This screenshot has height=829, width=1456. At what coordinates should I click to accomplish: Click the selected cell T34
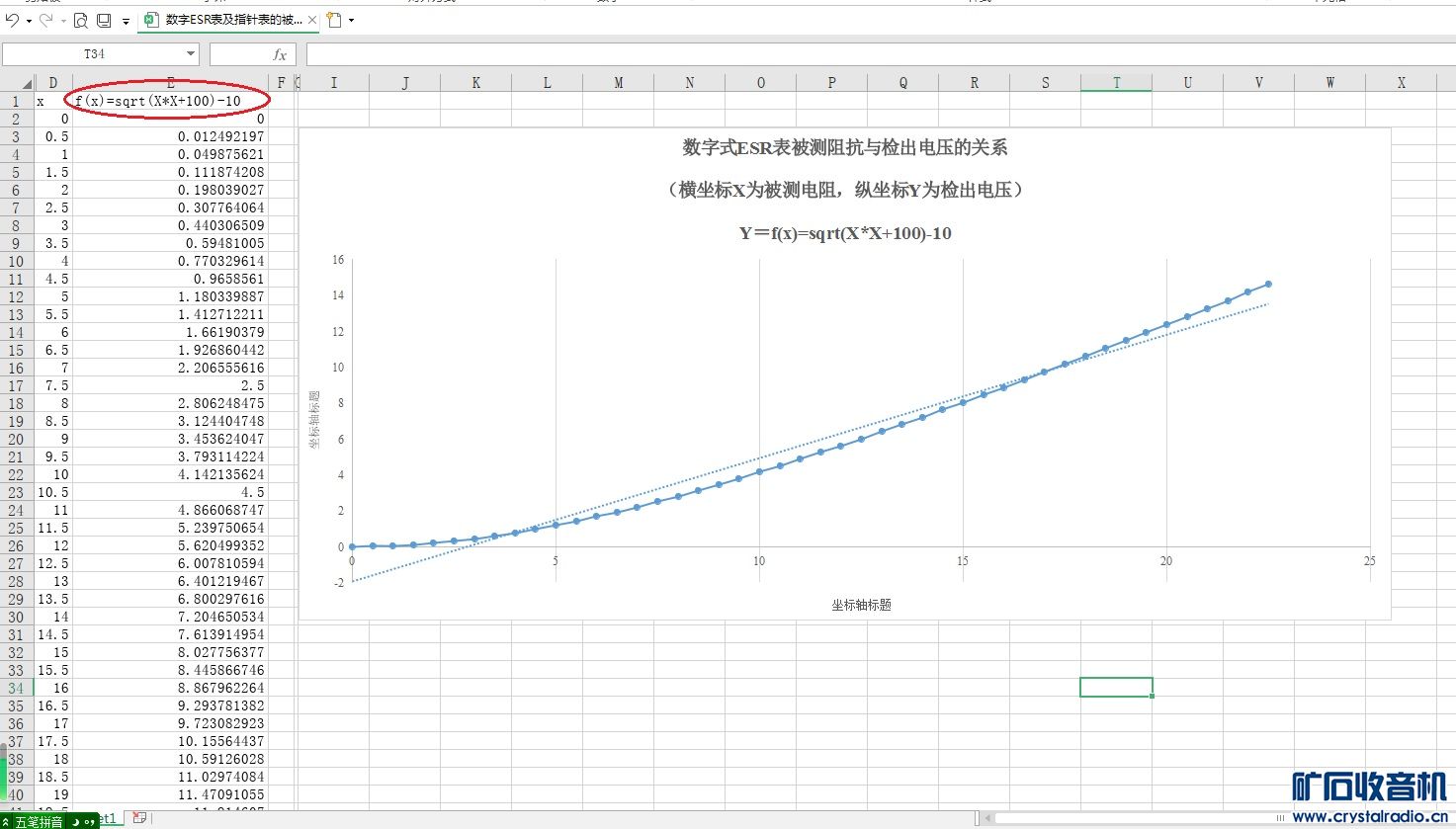pyautogui.click(x=1117, y=688)
